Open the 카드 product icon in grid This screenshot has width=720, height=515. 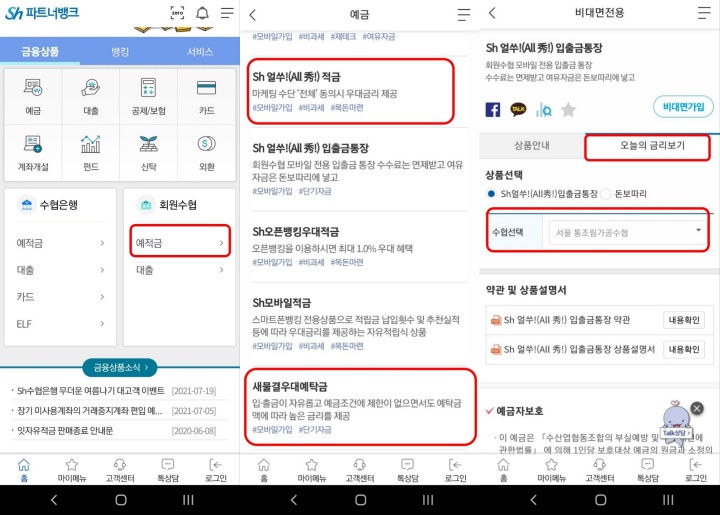coord(207,96)
